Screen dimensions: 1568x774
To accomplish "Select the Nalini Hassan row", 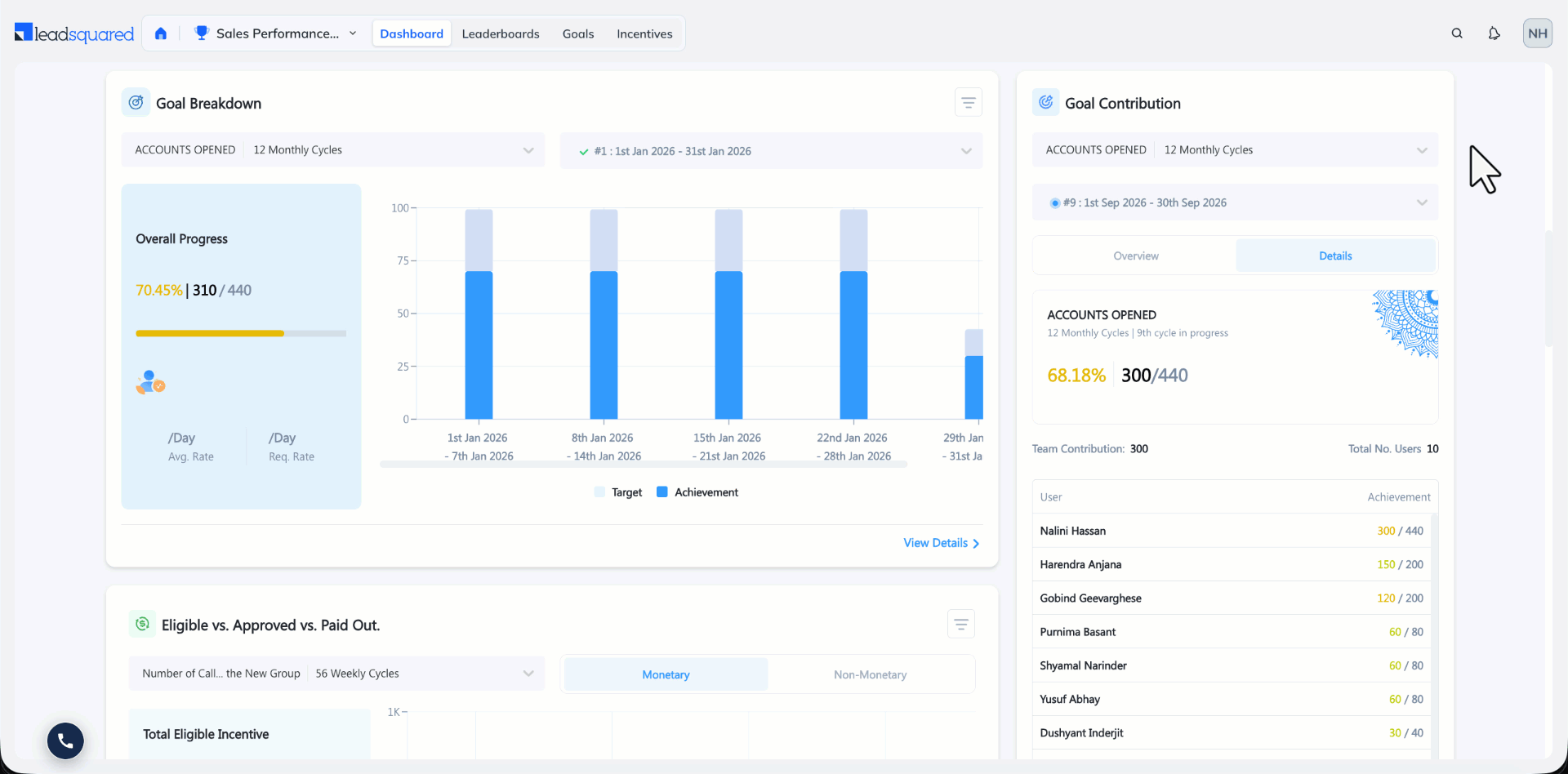I will coord(1232,531).
